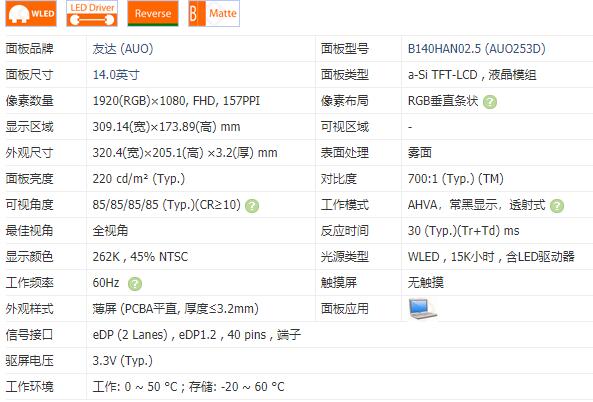Open help icon next to viewing angle 85/85/85/85
The image size is (593, 402).
point(252,206)
